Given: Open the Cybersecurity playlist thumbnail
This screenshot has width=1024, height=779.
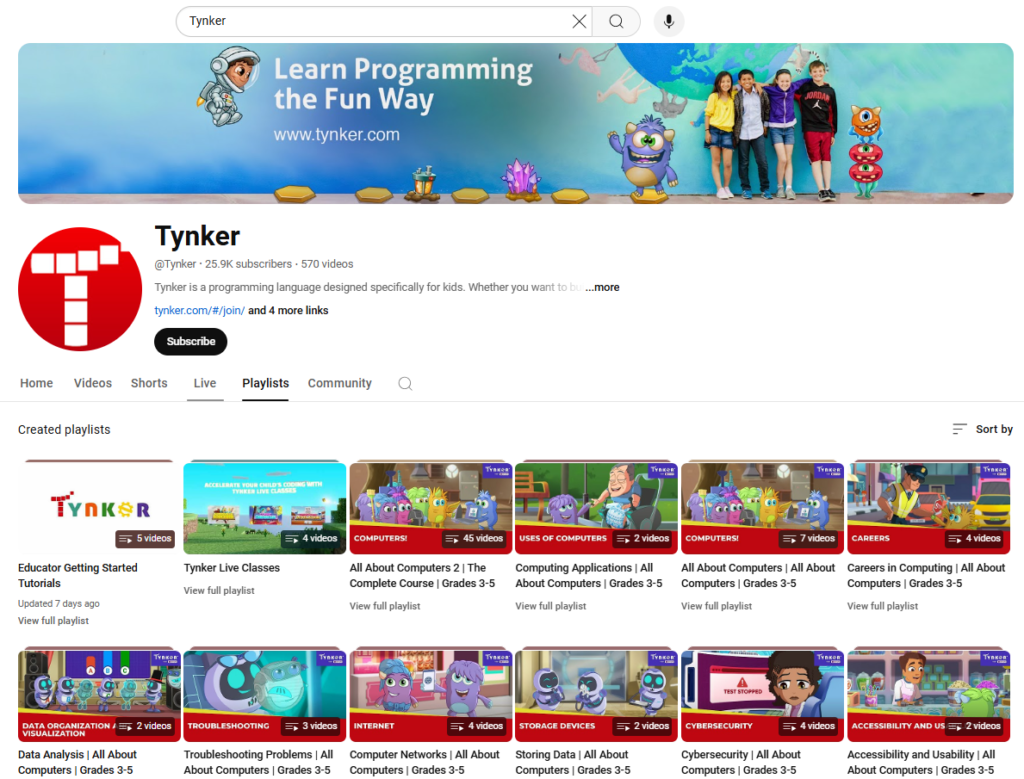Looking at the screenshot, I should [x=762, y=695].
